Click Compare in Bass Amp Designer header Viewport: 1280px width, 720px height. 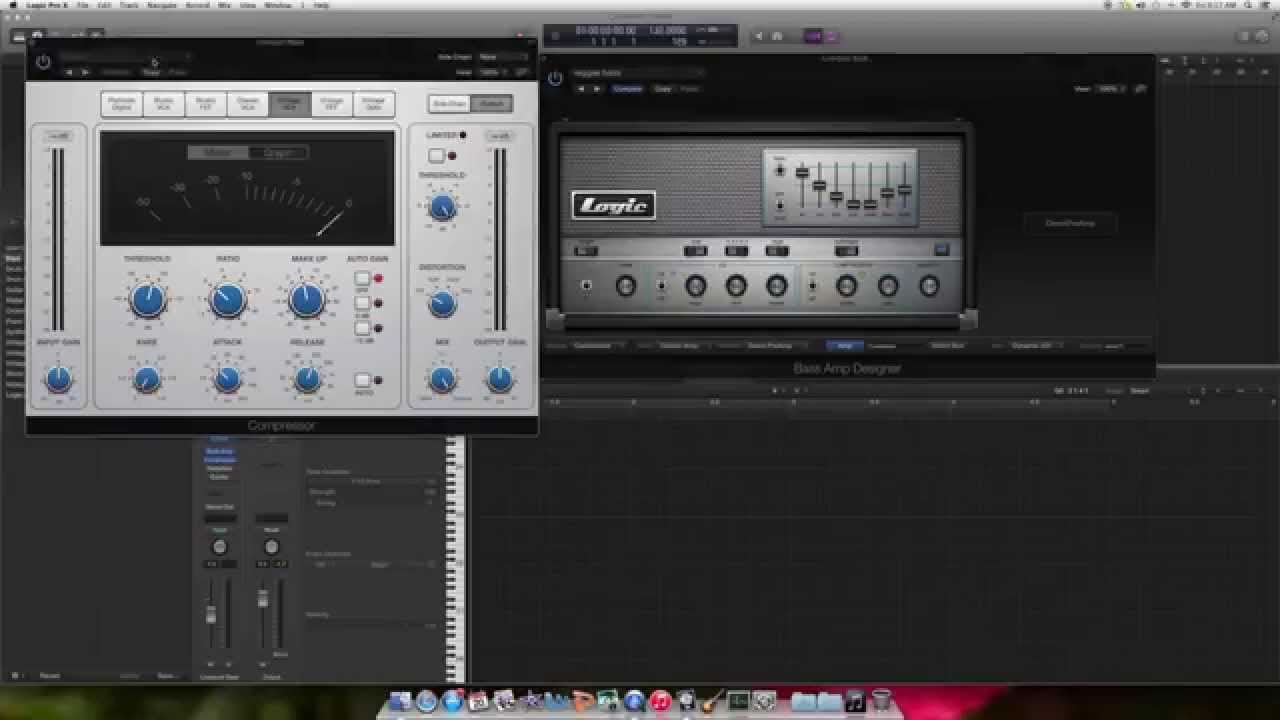click(x=628, y=88)
